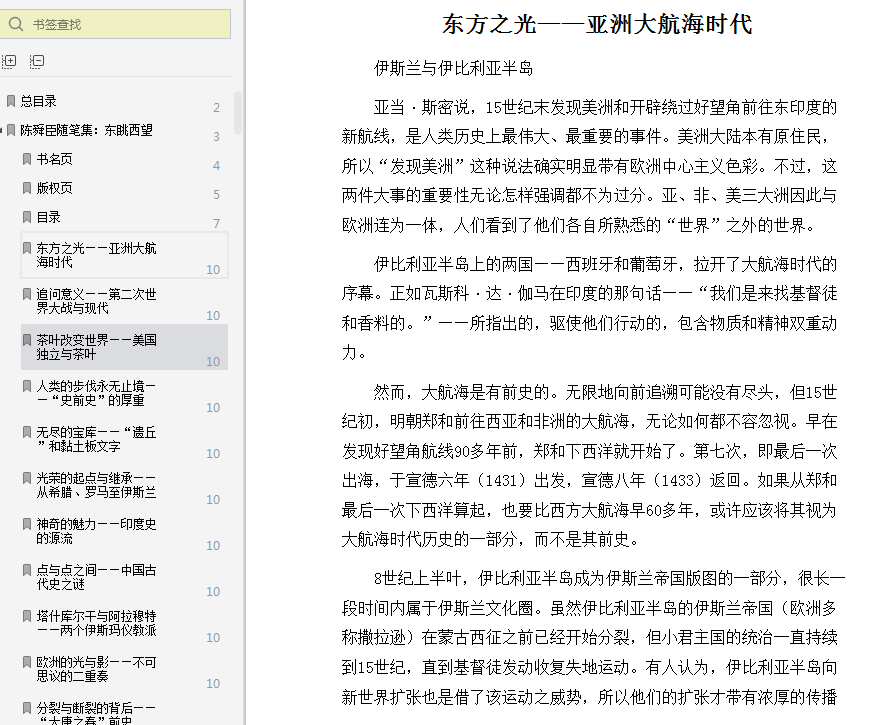Click subheading 伊斯兰与伊比利亚半岛

(x=453, y=68)
